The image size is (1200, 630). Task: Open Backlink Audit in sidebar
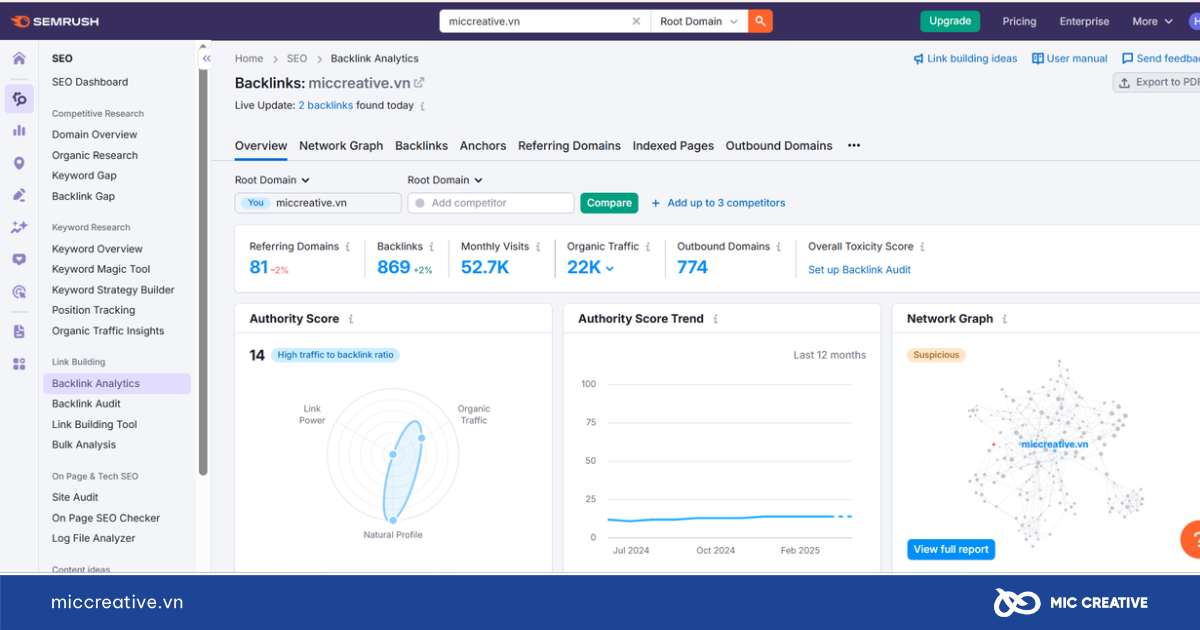click(86, 404)
